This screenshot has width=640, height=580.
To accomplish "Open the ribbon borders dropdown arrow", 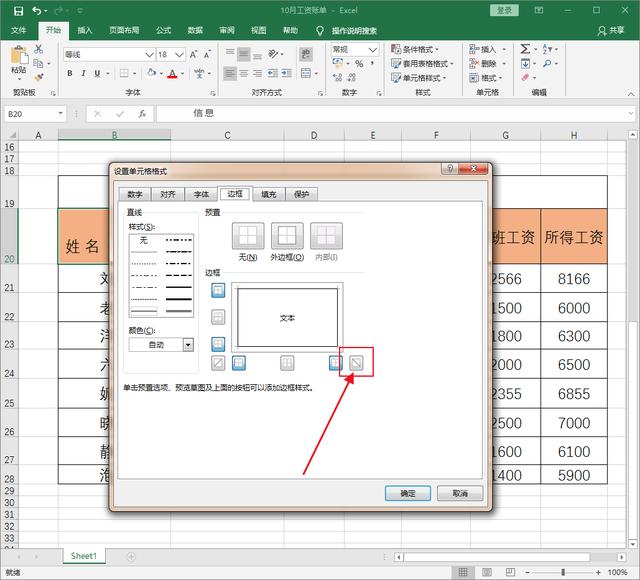I will [134, 74].
